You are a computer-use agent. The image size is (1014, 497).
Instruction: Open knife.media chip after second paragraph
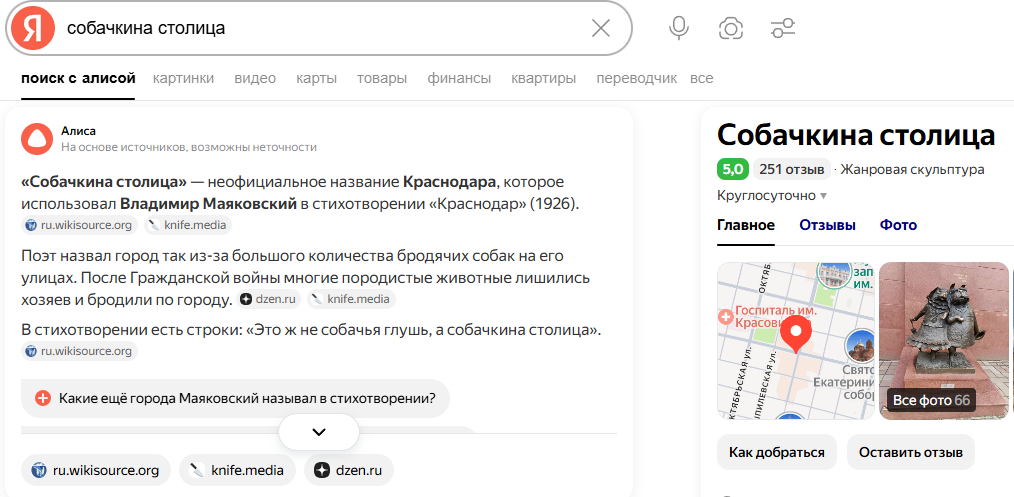point(351,299)
